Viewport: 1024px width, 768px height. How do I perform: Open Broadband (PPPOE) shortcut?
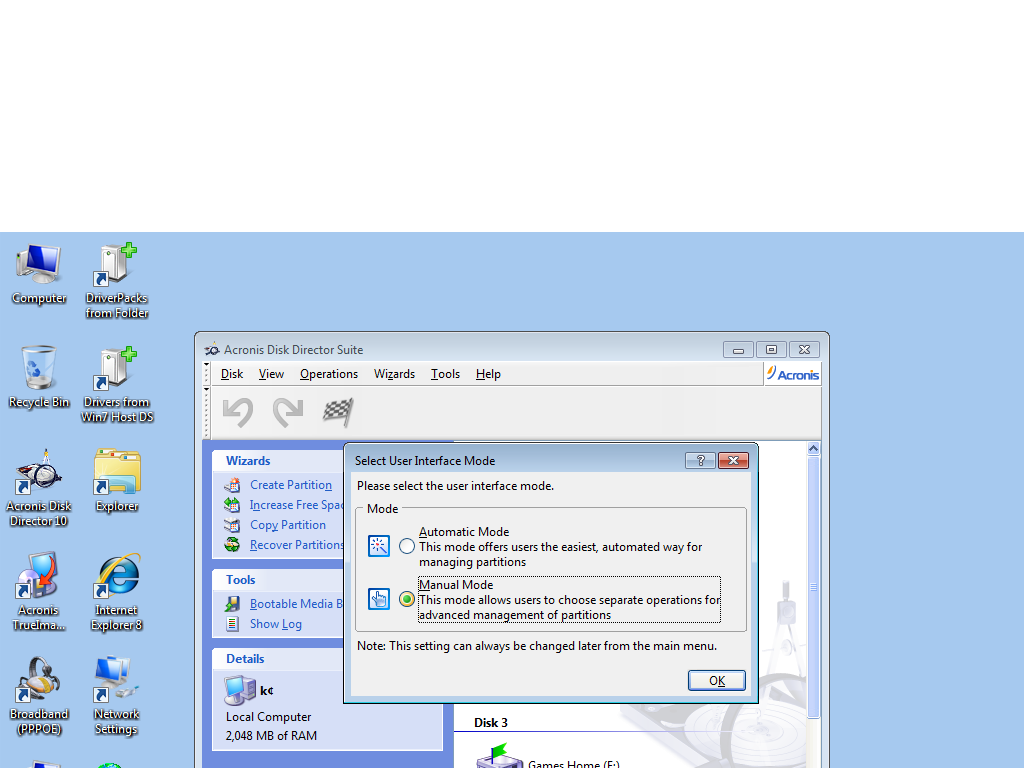(x=39, y=696)
